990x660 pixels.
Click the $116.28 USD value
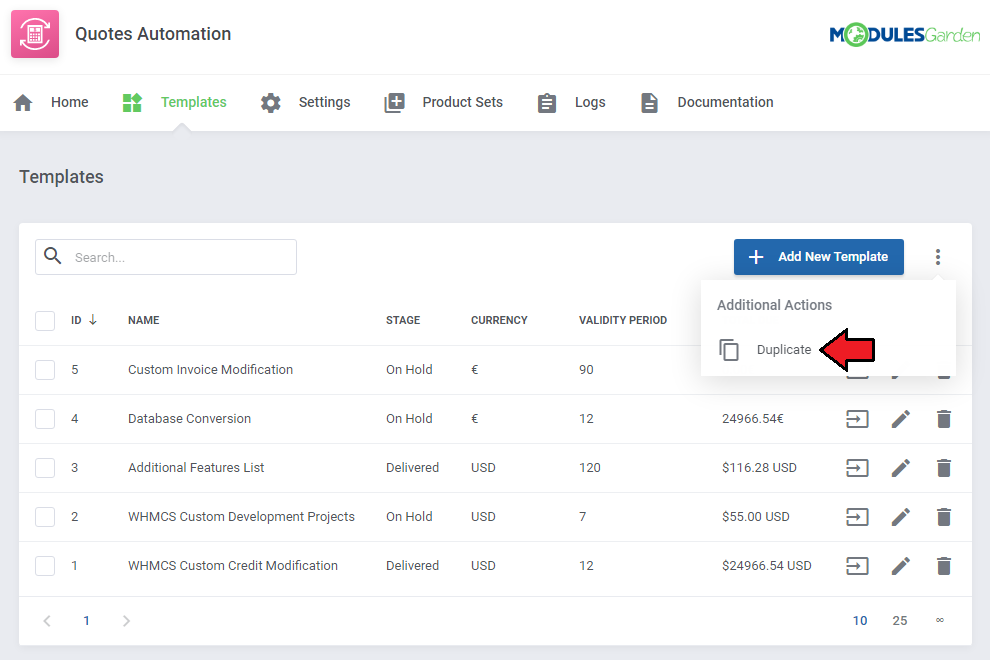pos(759,468)
